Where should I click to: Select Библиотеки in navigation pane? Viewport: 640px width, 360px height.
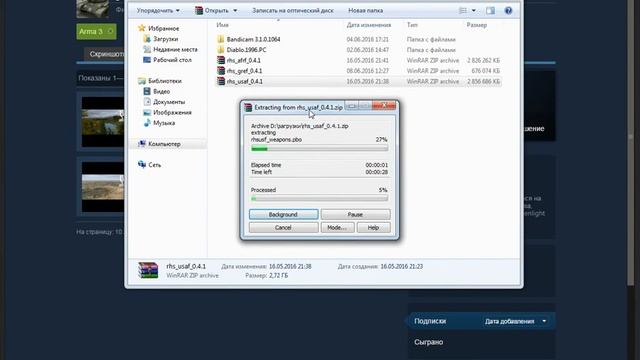tap(165, 81)
